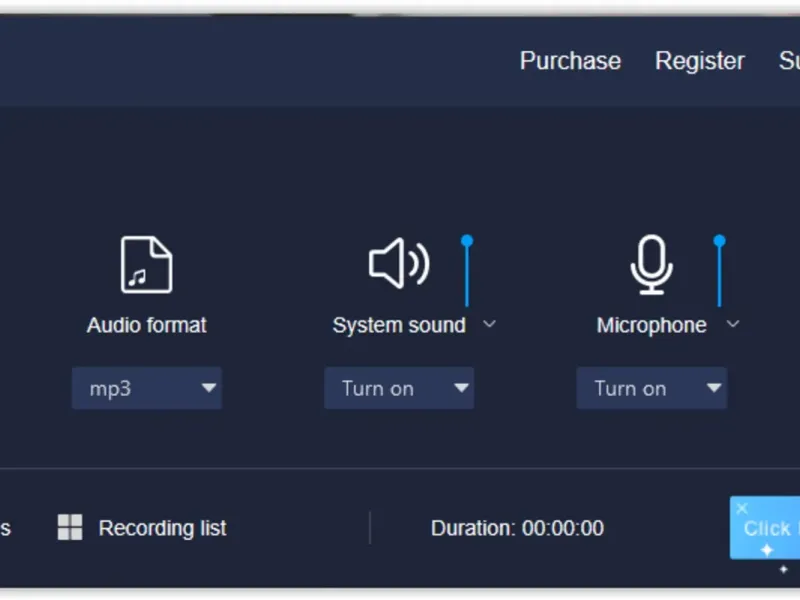Open the Register menu item
This screenshot has height=600, width=800.
[699, 61]
